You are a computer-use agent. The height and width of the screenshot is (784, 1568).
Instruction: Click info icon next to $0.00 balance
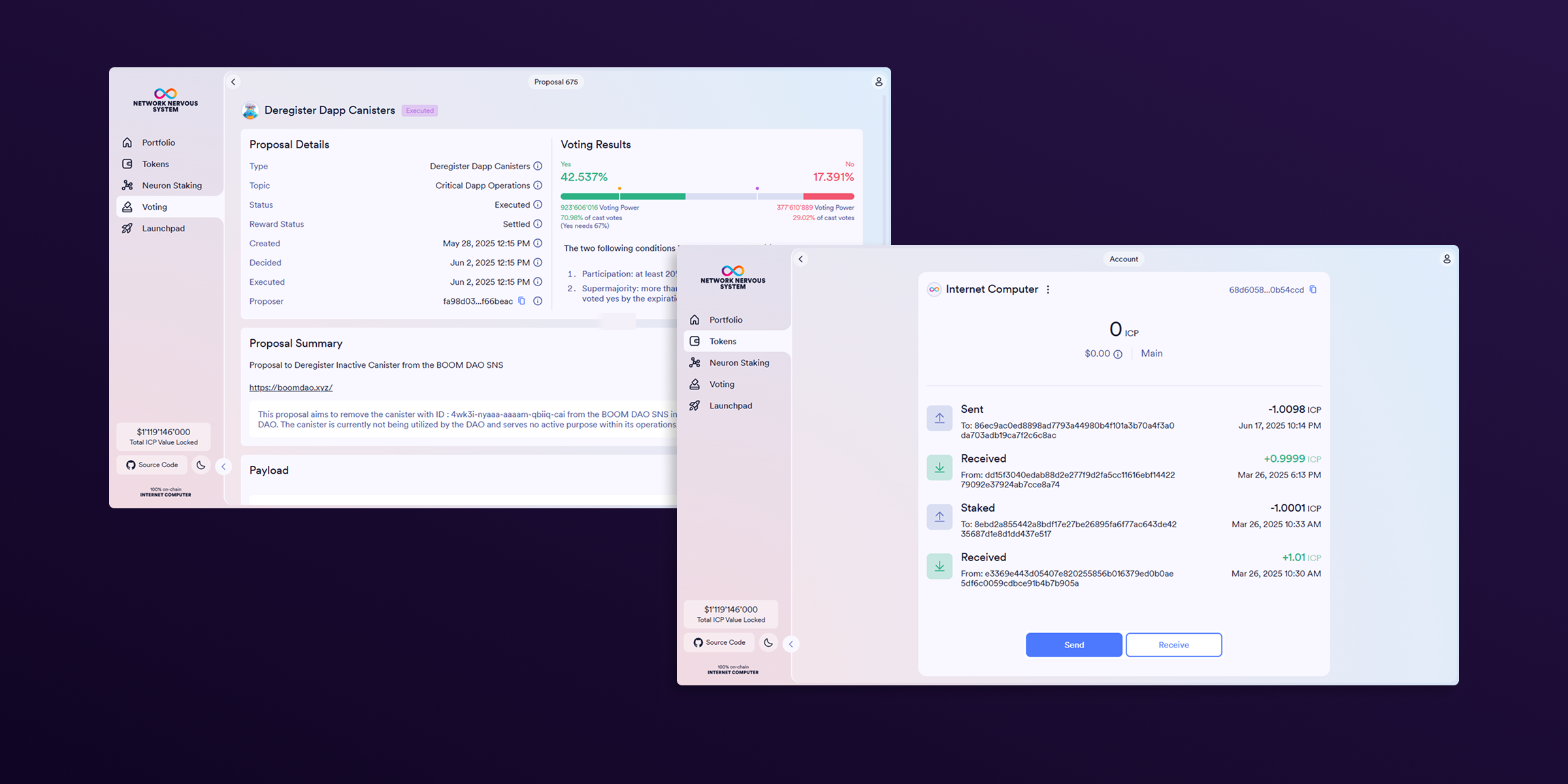[x=1118, y=354]
